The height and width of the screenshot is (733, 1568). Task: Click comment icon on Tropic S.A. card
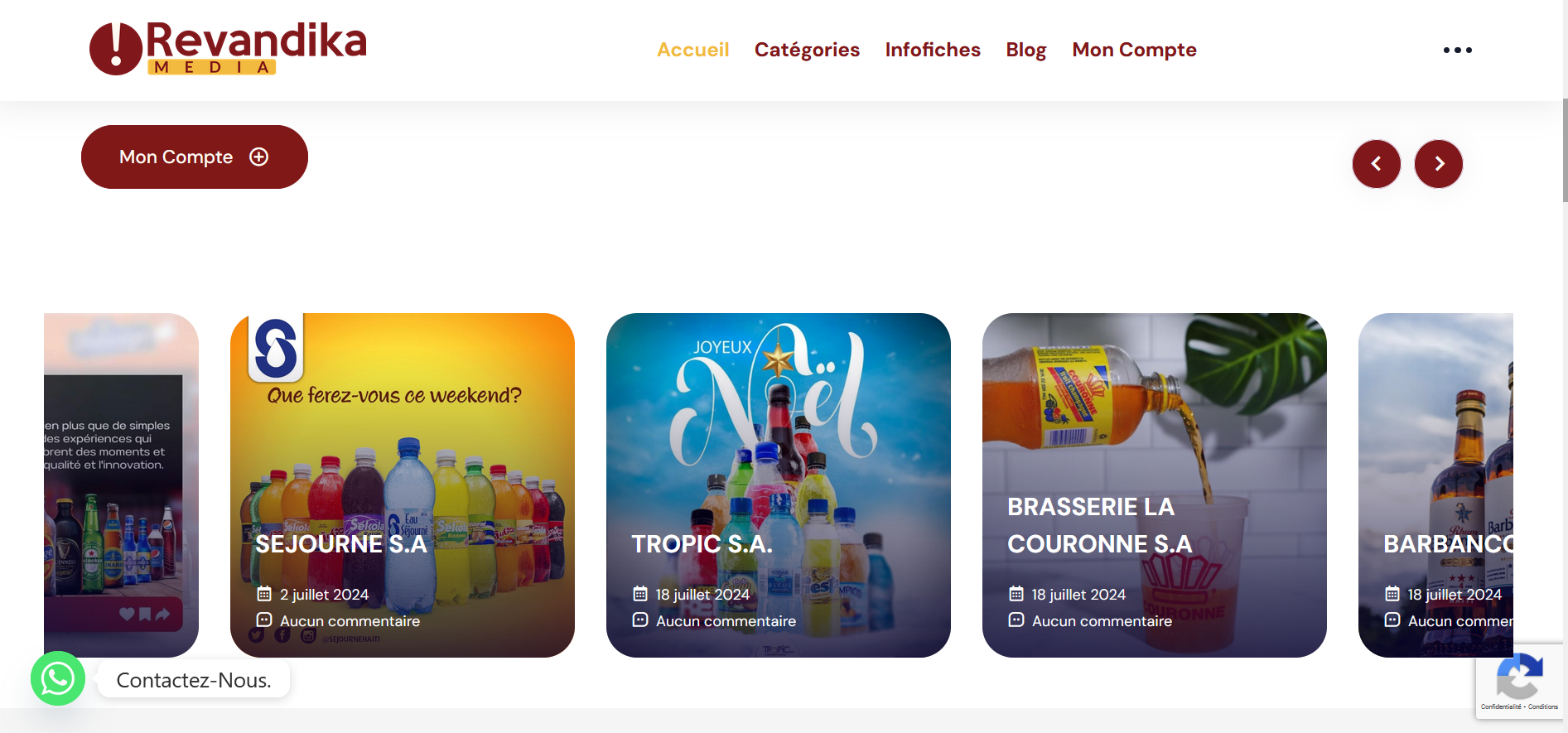pos(640,620)
